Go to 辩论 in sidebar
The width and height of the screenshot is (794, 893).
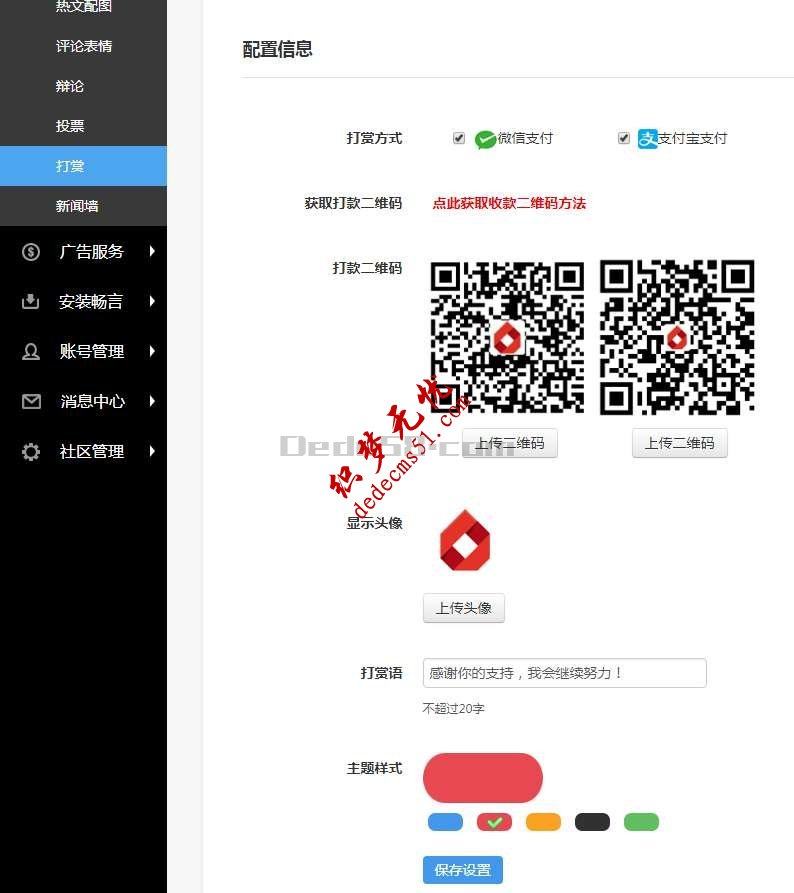[x=69, y=86]
